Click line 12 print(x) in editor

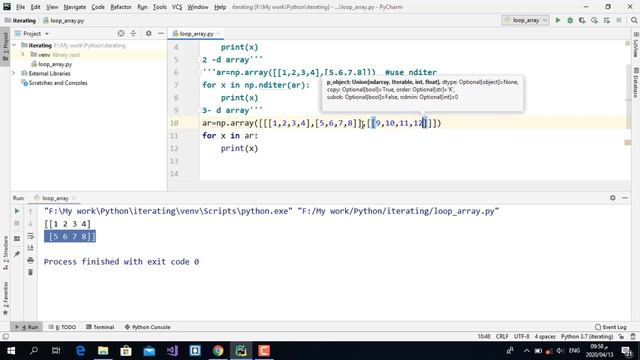pos(239,148)
